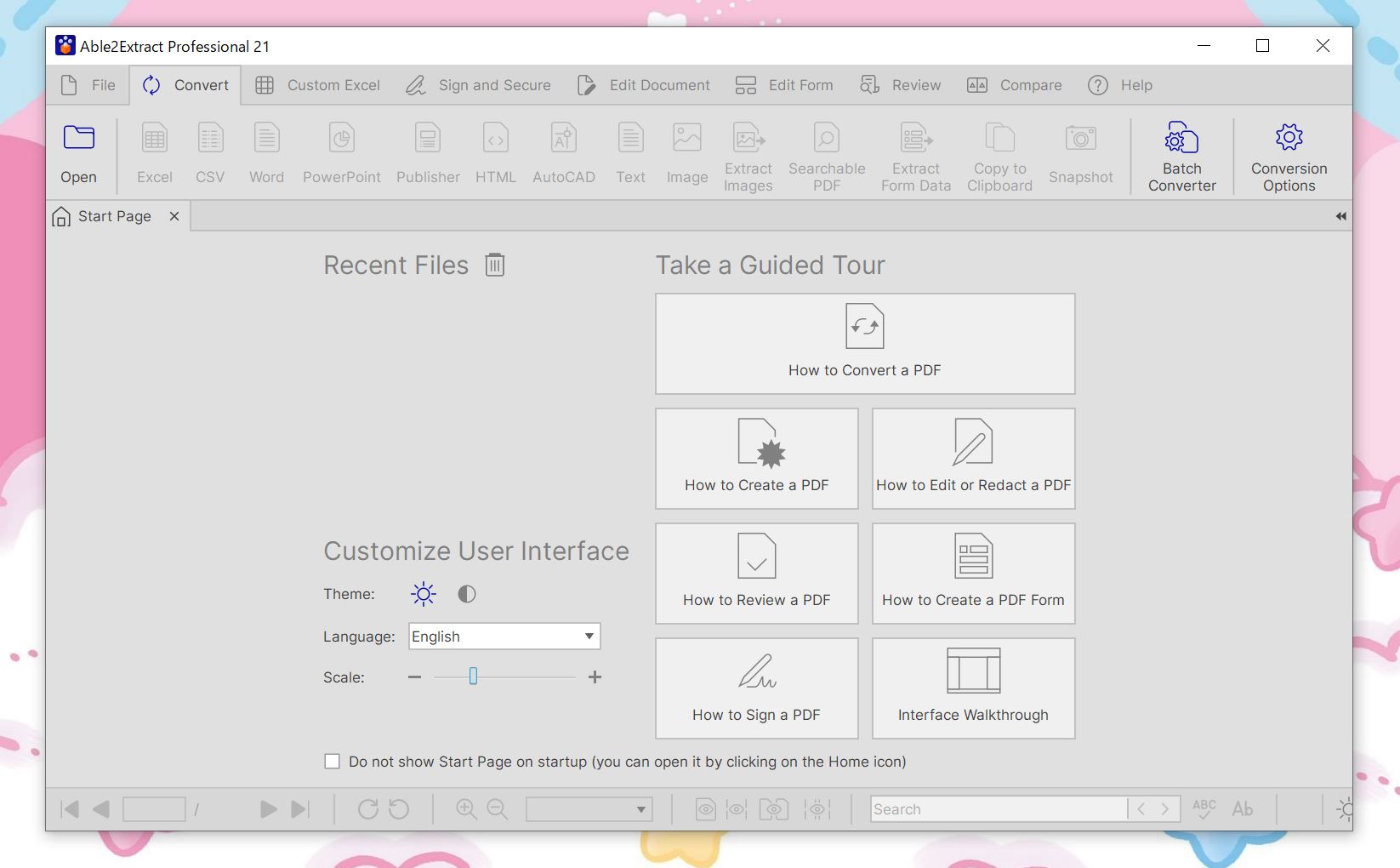The image size is (1400, 868).
Task: Open the Help tab
Action: point(1120,85)
